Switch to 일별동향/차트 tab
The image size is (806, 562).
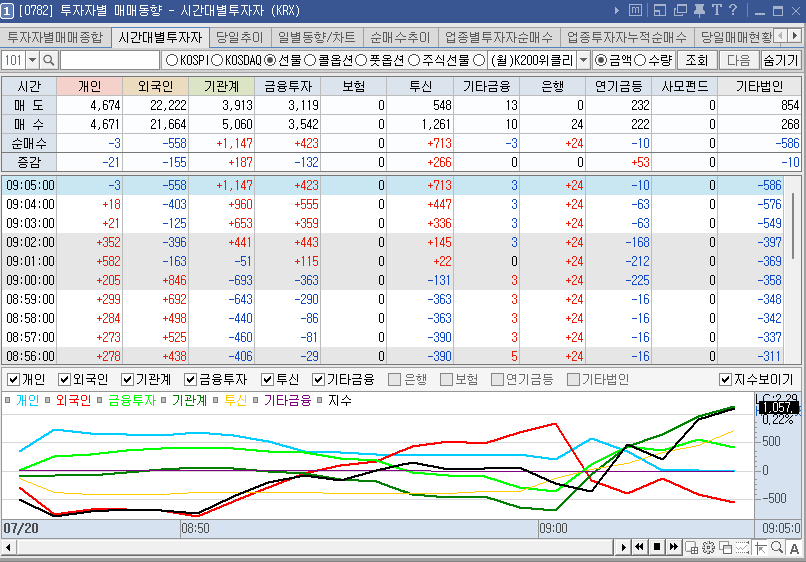point(317,38)
